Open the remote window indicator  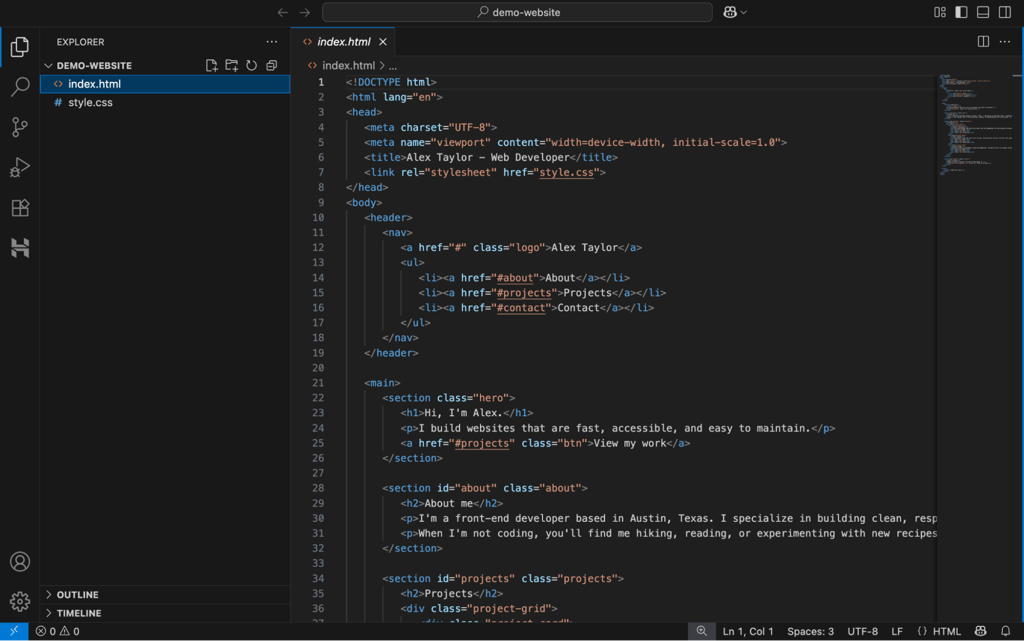(14, 631)
